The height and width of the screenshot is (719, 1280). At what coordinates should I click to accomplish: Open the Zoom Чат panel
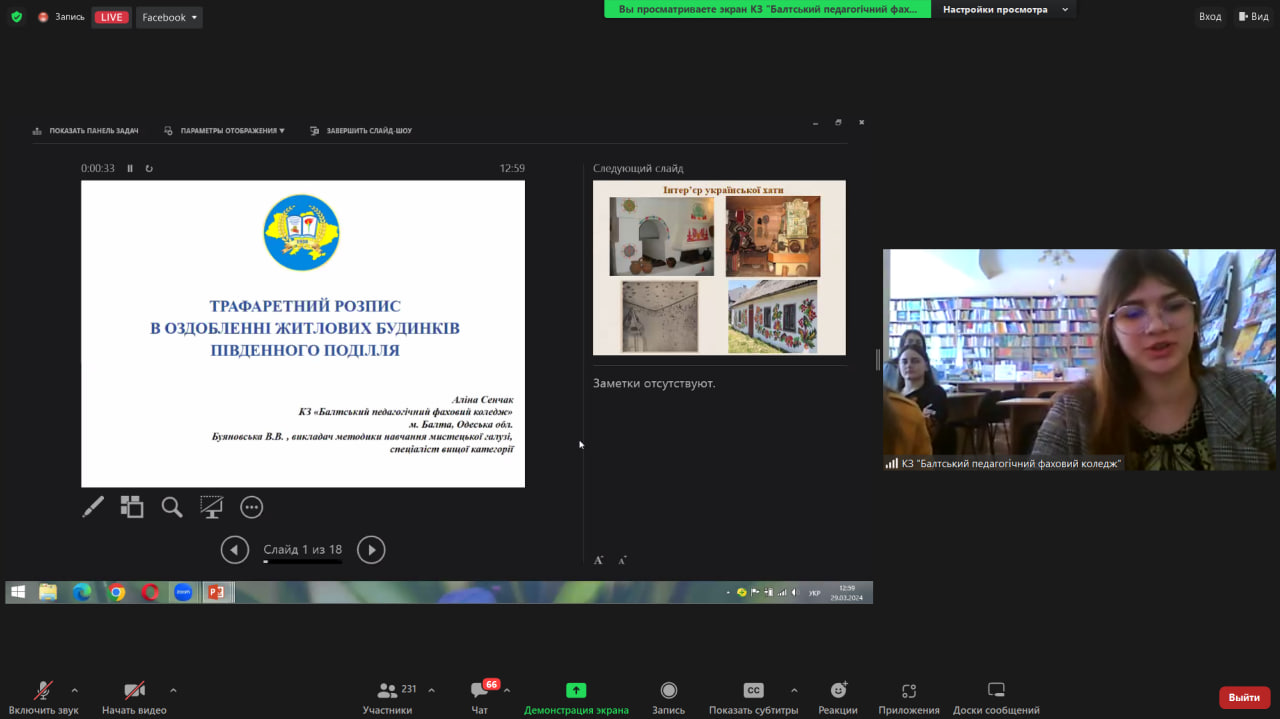[x=478, y=696]
